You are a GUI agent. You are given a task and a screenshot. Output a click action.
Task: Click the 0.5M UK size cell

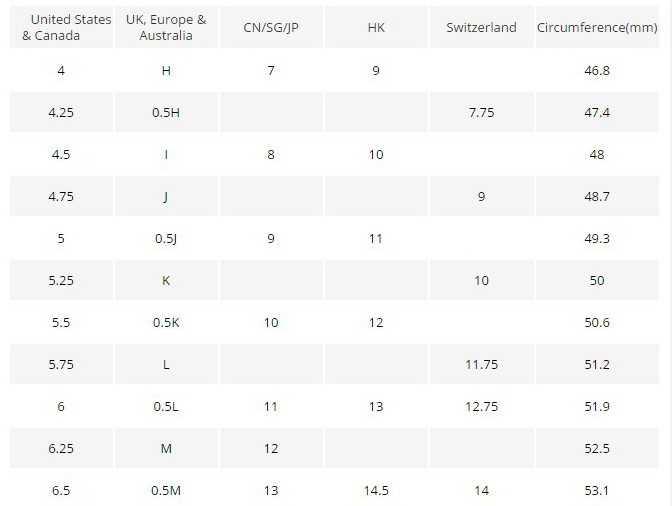pos(166,490)
